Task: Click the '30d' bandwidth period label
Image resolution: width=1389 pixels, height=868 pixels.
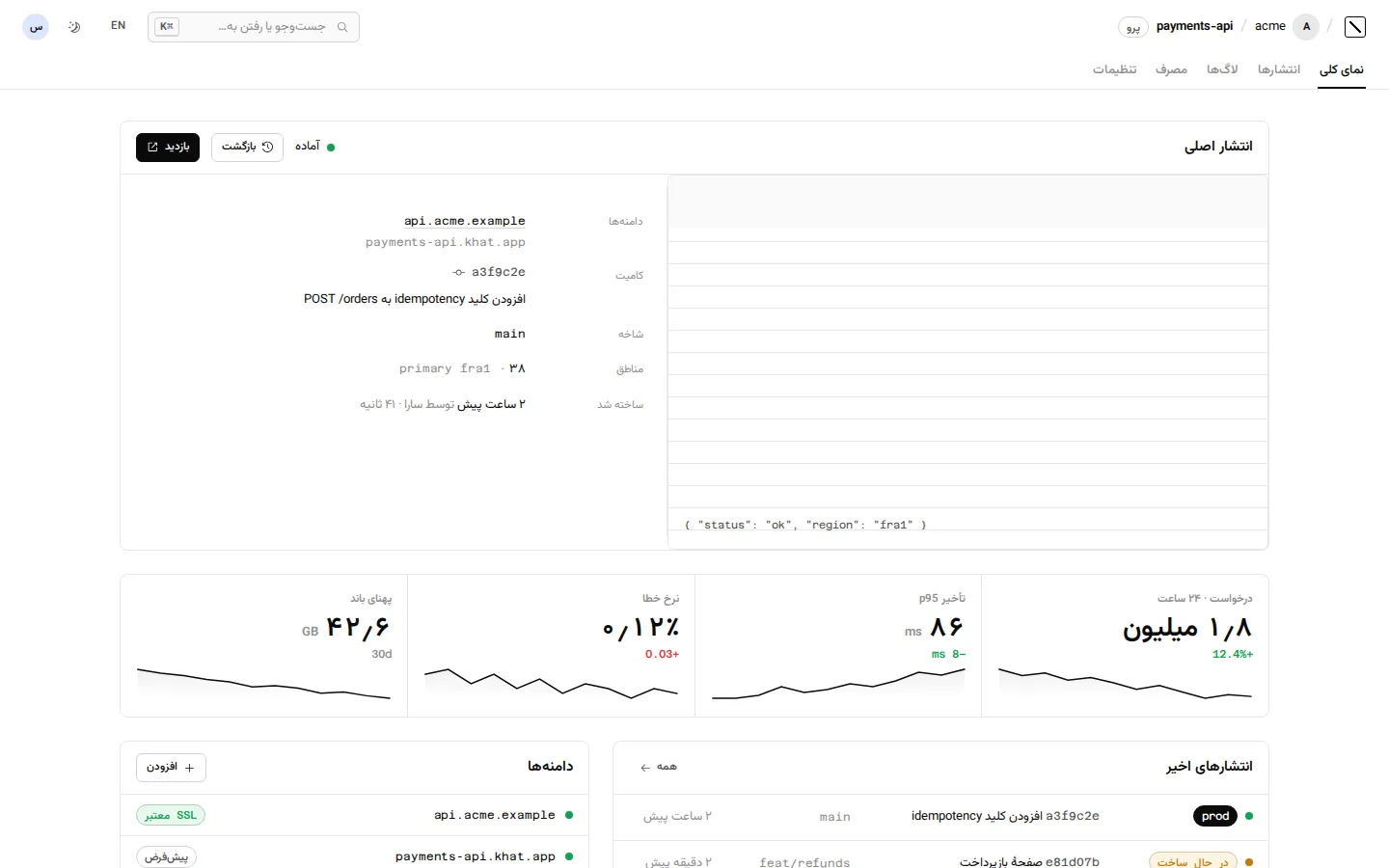Action: (382, 654)
